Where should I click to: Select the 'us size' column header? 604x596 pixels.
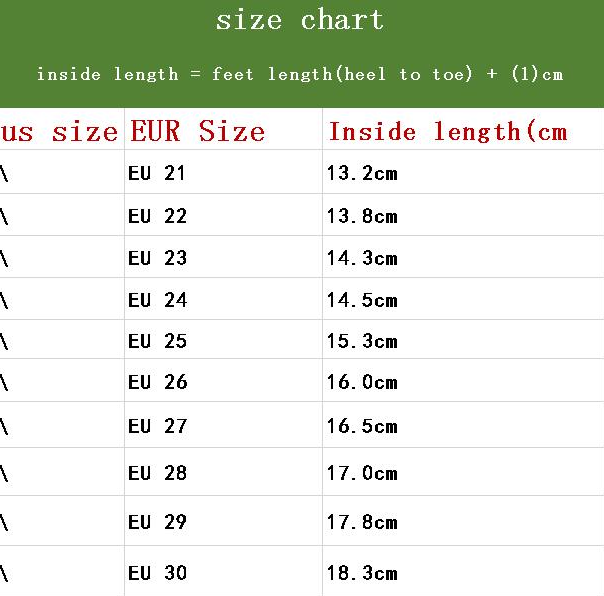pyautogui.click(x=60, y=131)
